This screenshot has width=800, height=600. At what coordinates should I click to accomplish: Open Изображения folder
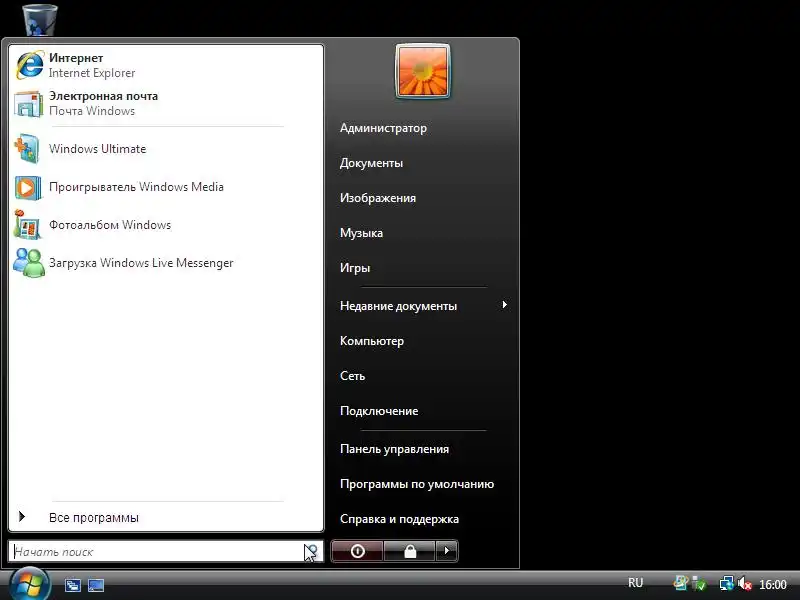tap(378, 198)
